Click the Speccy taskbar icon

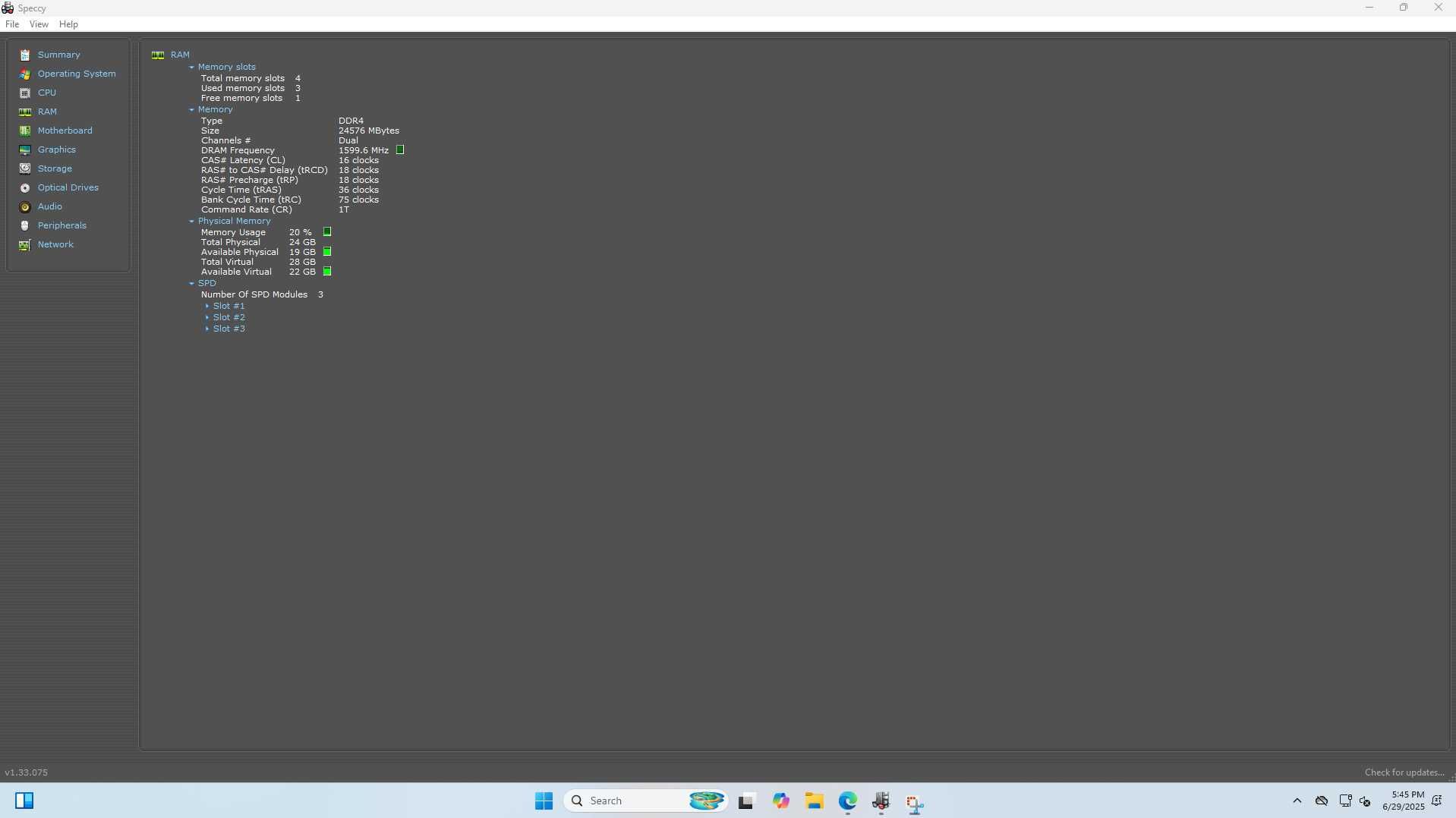click(x=881, y=801)
